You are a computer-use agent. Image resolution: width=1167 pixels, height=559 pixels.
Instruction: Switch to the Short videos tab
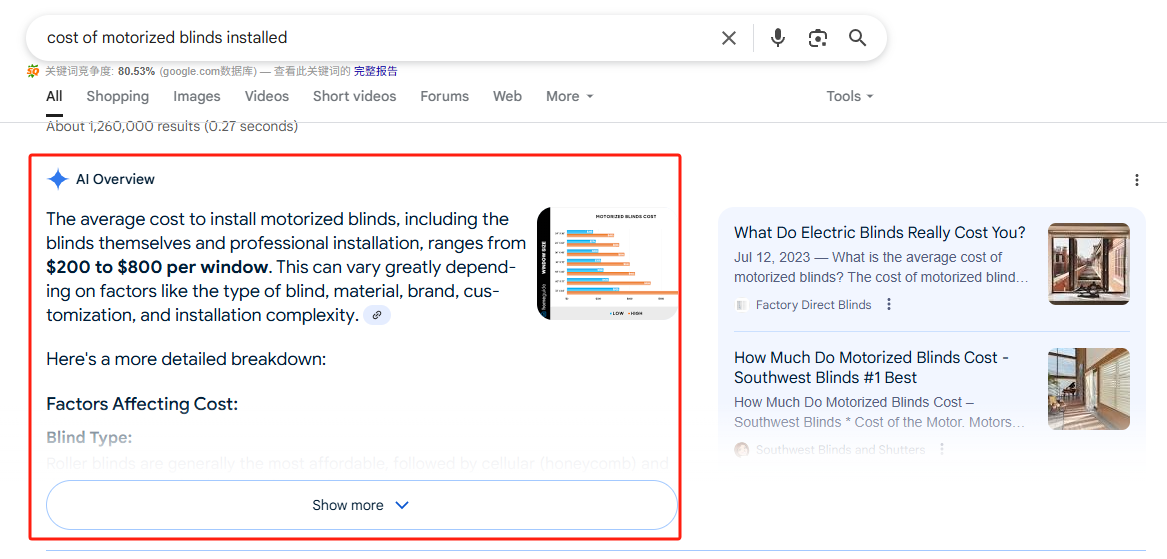pos(354,96)
